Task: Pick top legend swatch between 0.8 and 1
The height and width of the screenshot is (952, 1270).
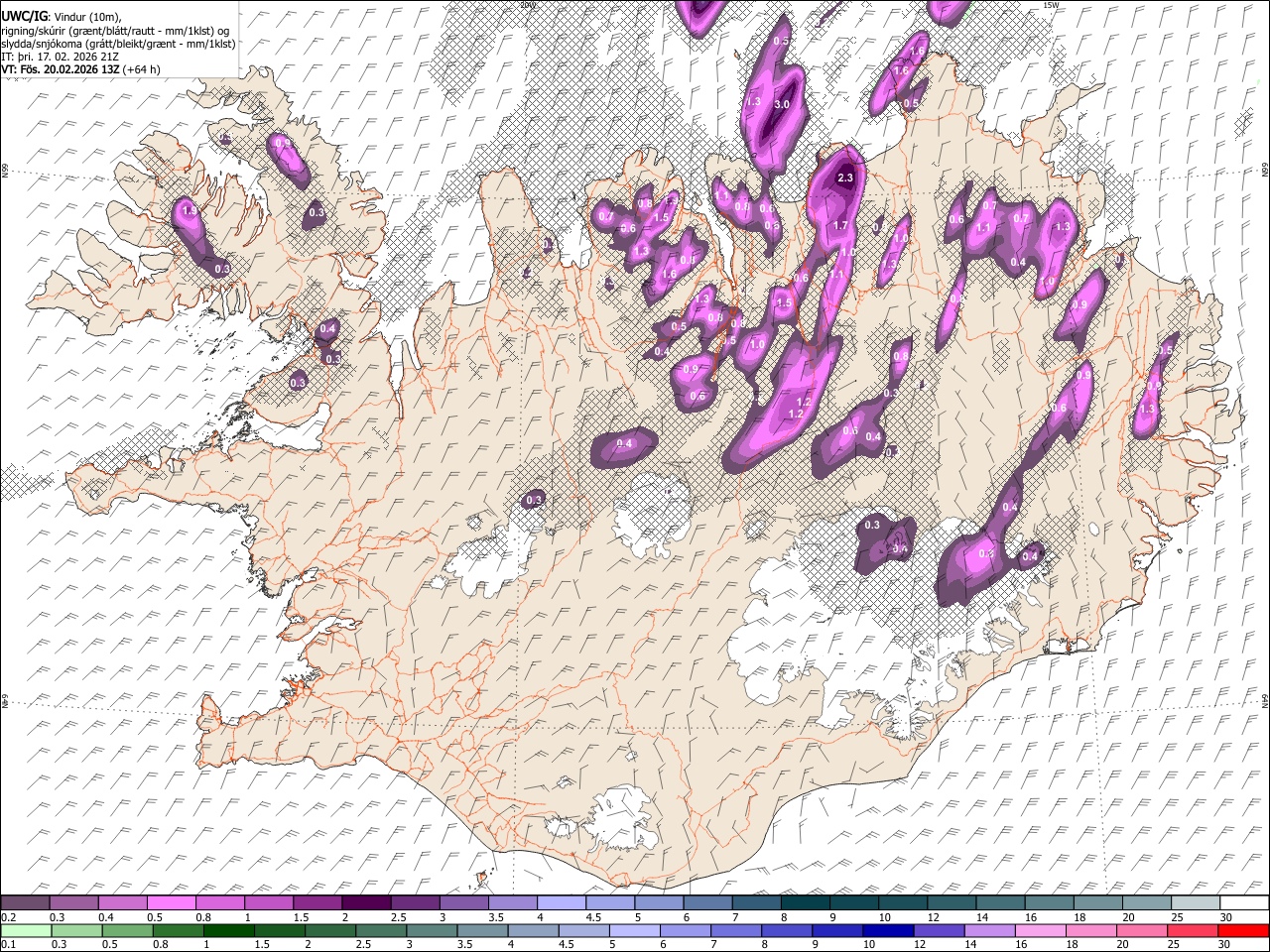Action: tap(219, 903)
